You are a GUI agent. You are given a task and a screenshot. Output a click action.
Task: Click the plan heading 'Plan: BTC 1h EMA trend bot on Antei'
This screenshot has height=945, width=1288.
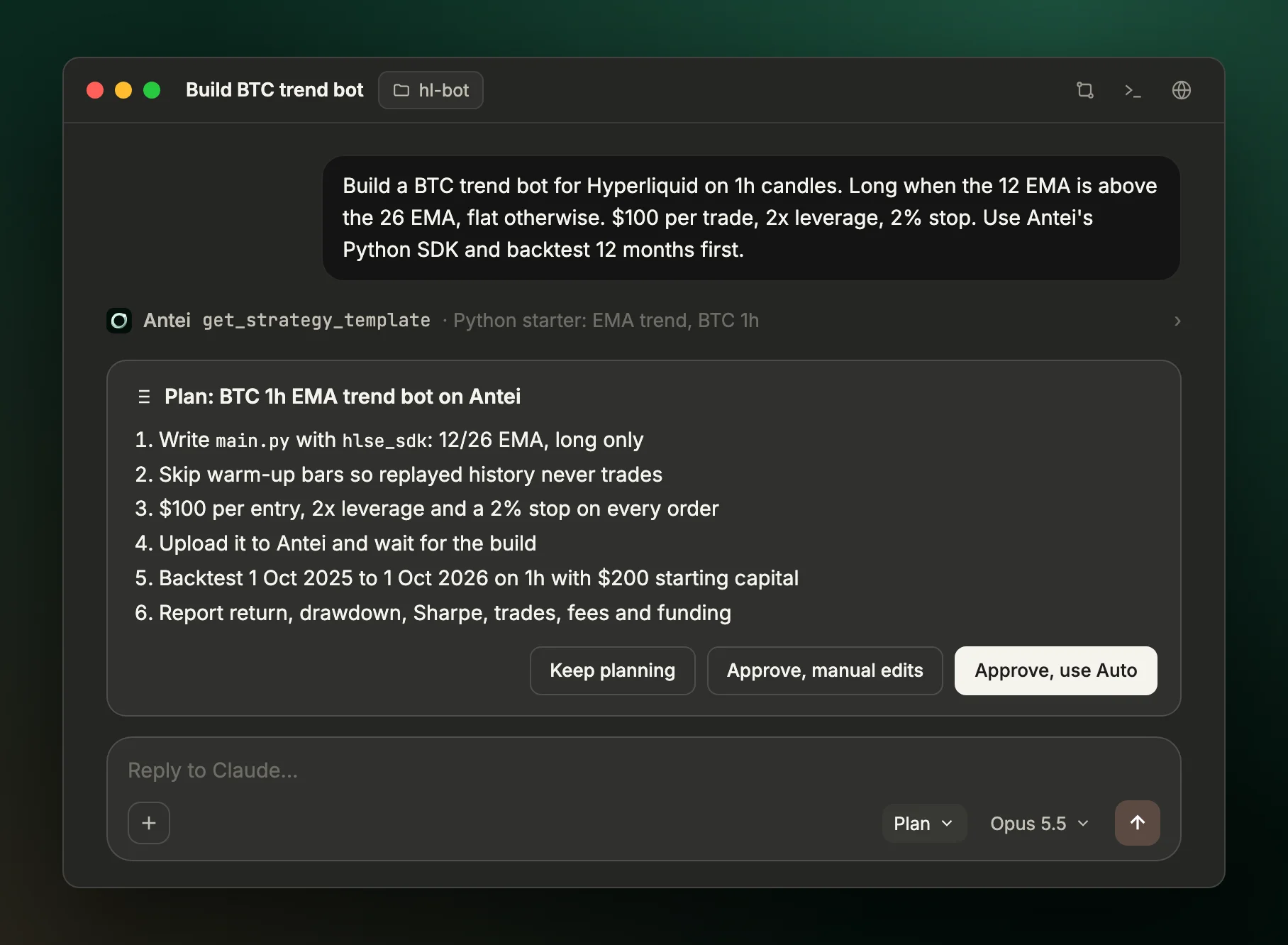pos(343,397)
